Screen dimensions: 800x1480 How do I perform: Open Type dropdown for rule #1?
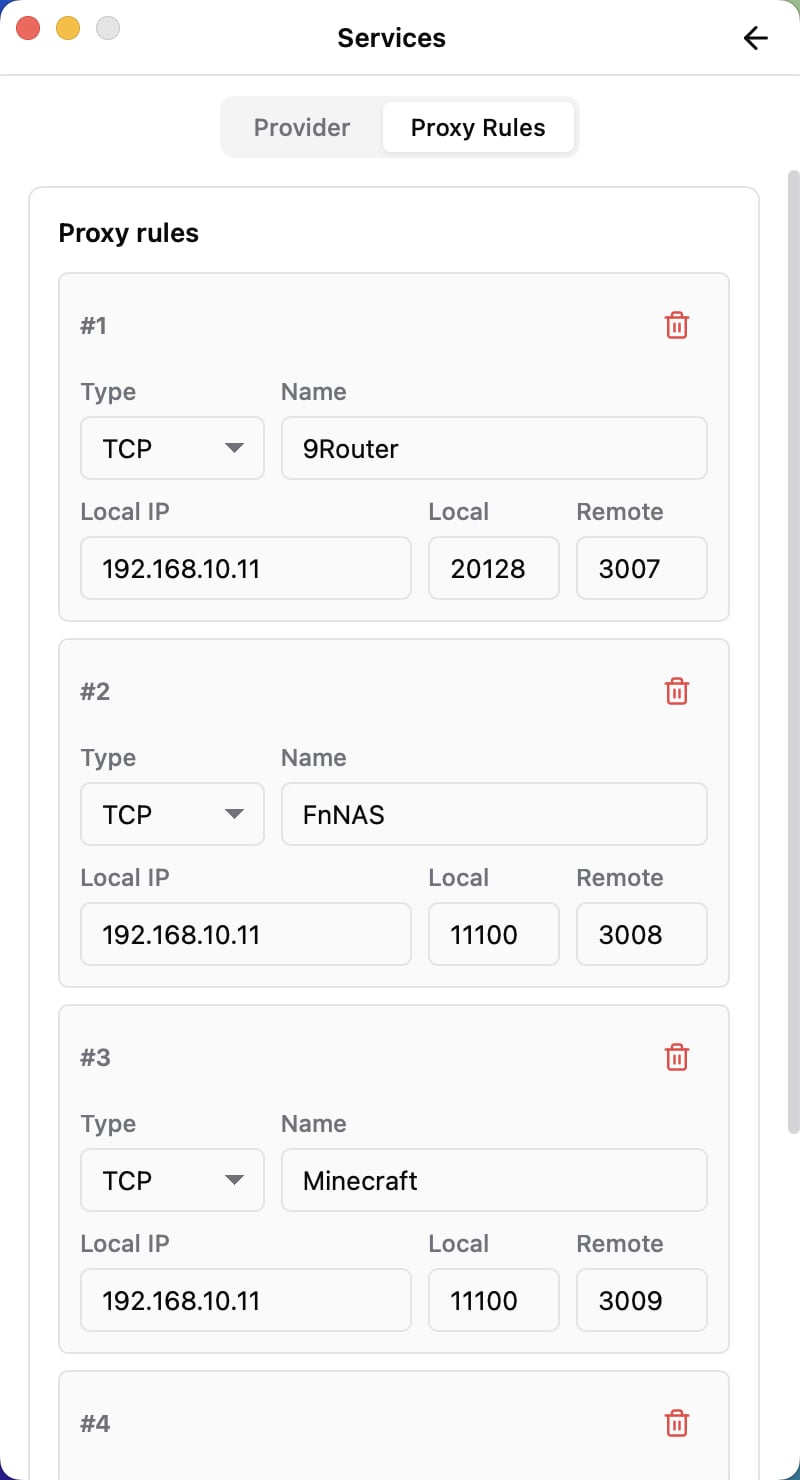(x=172, y=448)
